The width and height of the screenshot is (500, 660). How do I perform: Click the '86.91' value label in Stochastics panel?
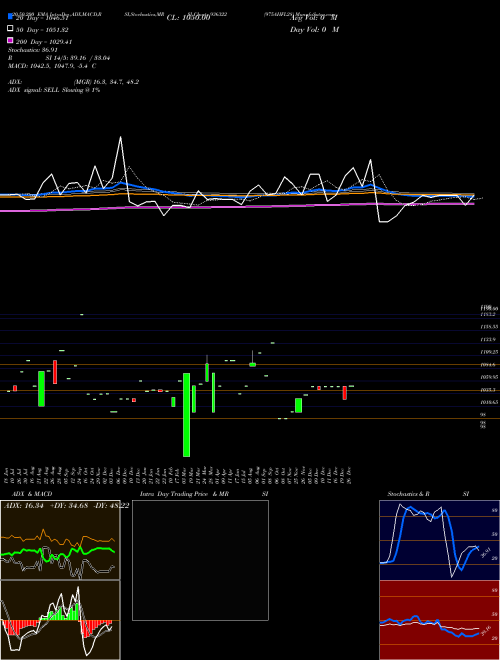(485, 552)
